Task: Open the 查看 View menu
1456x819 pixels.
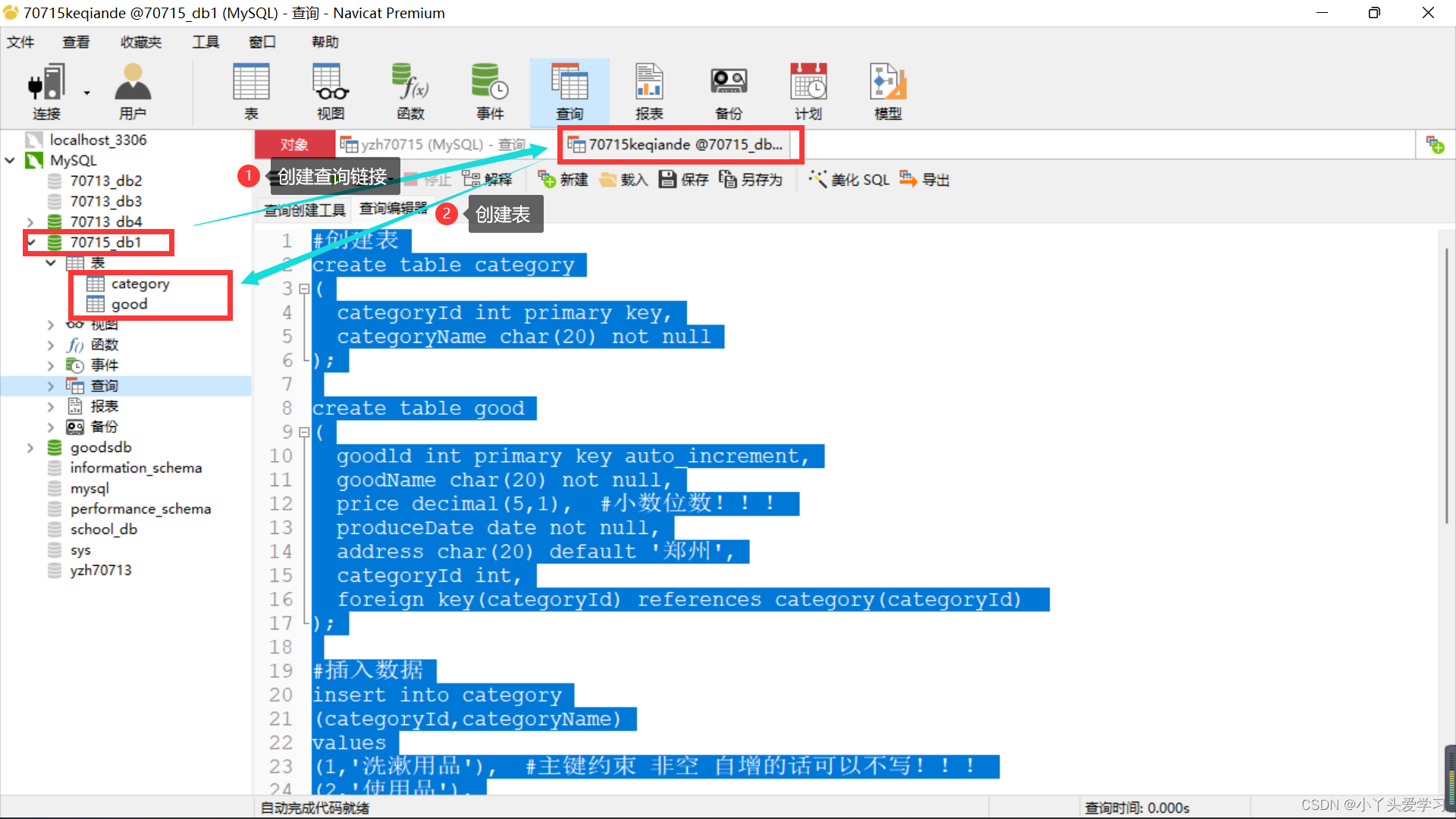Action: pos(76,42)
